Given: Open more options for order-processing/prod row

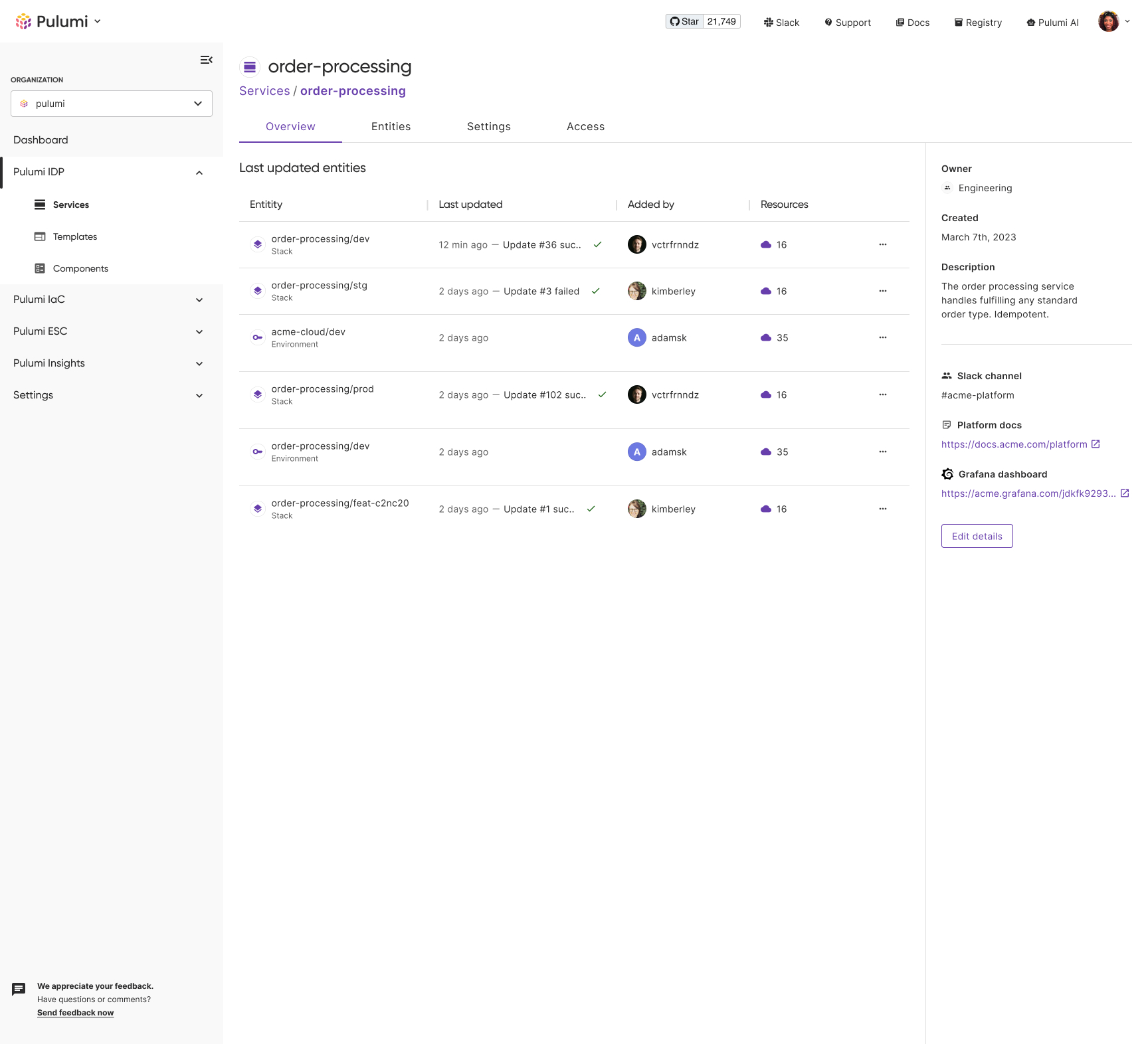Looking at the screenshot, I should pos(883,394).
